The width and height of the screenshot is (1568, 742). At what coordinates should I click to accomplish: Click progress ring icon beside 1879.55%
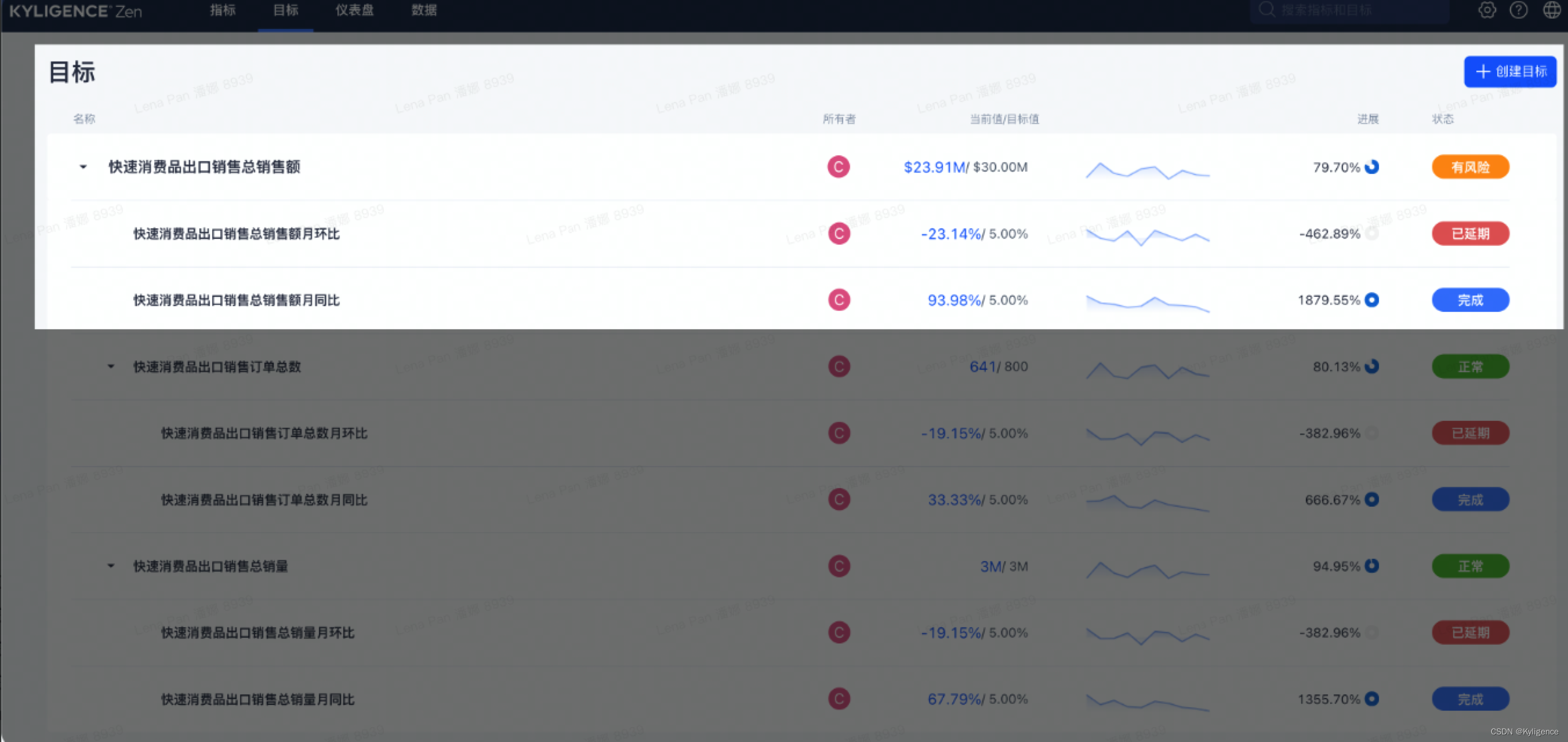1372,300
